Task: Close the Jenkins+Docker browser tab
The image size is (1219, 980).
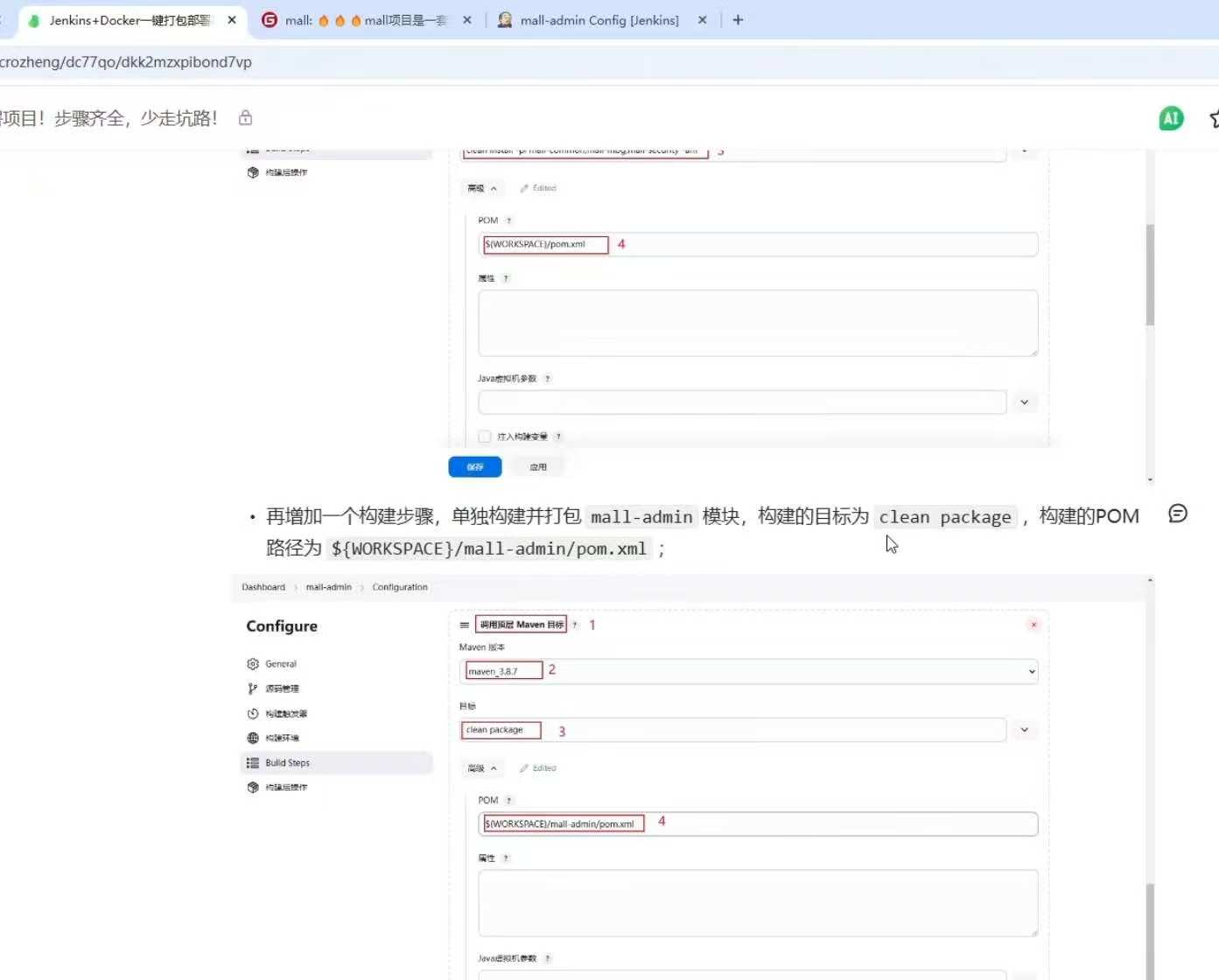Action: click(232, 20)
